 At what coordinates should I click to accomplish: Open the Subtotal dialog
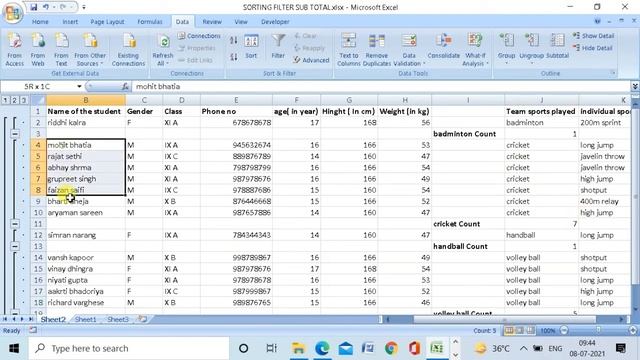tap(557, 47)
